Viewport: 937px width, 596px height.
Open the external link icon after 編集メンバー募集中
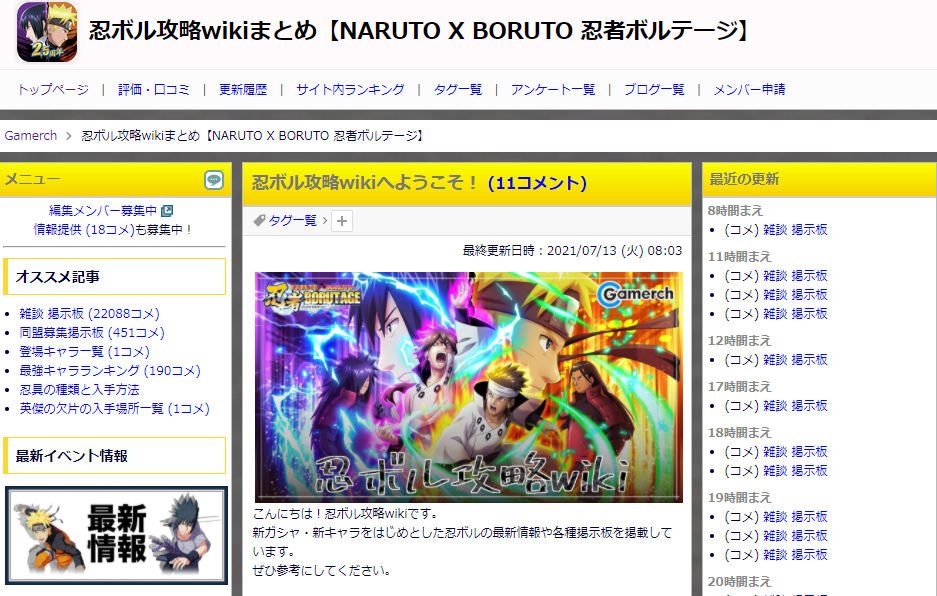167,210
